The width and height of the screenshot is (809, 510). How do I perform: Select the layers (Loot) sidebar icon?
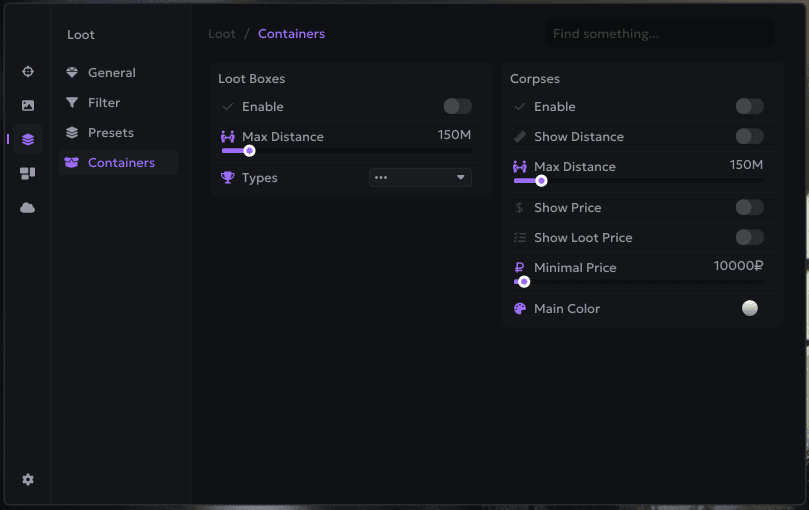pyautogui.click(x=28, y=139)
